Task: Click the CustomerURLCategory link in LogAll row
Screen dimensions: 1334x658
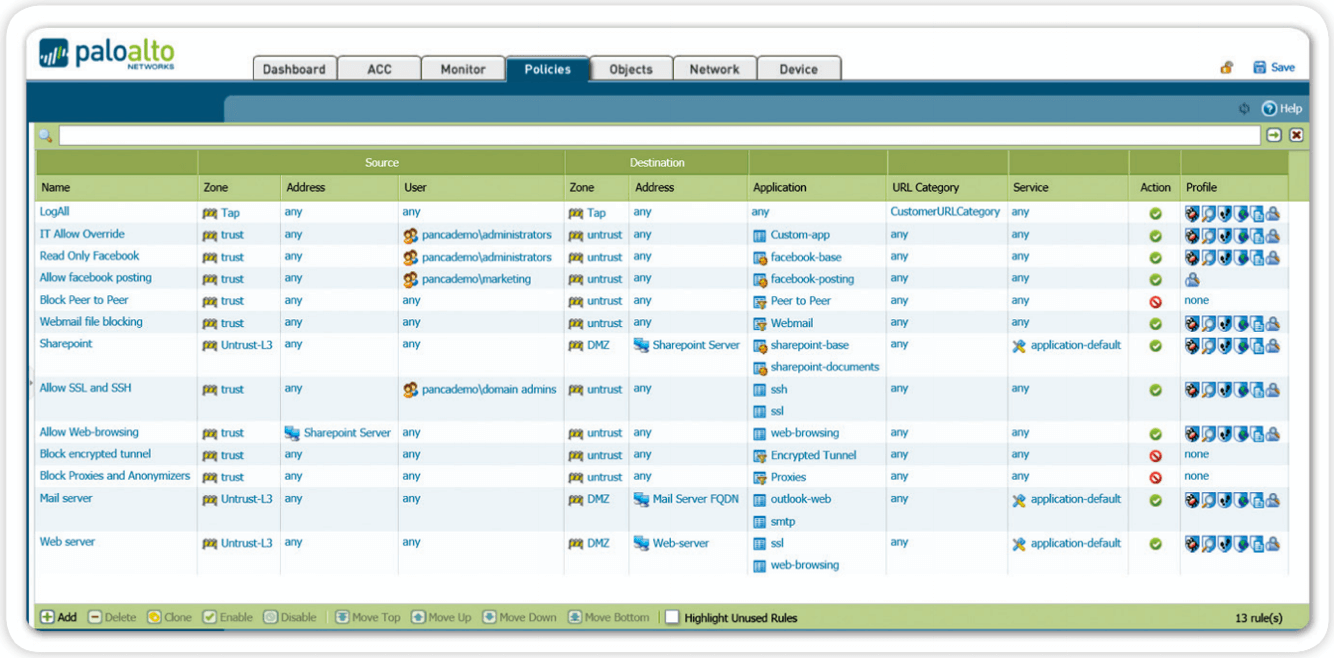Action: 945,212
